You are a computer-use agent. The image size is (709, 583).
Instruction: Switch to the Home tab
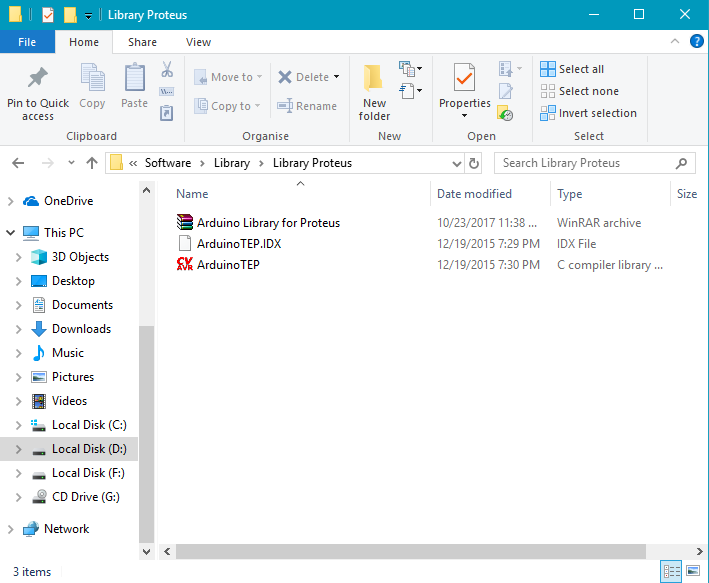[x=84, y=42]
